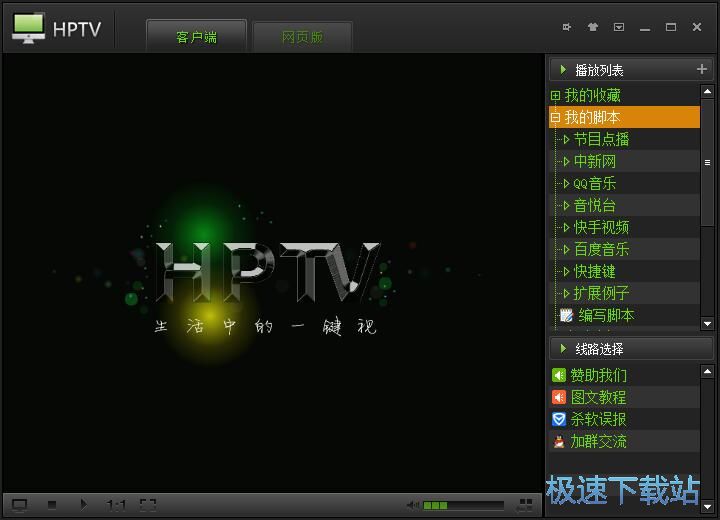Viewport: 720px width, 520px height.
Task: Minimize the HPTV window
Action: (645, 28)
